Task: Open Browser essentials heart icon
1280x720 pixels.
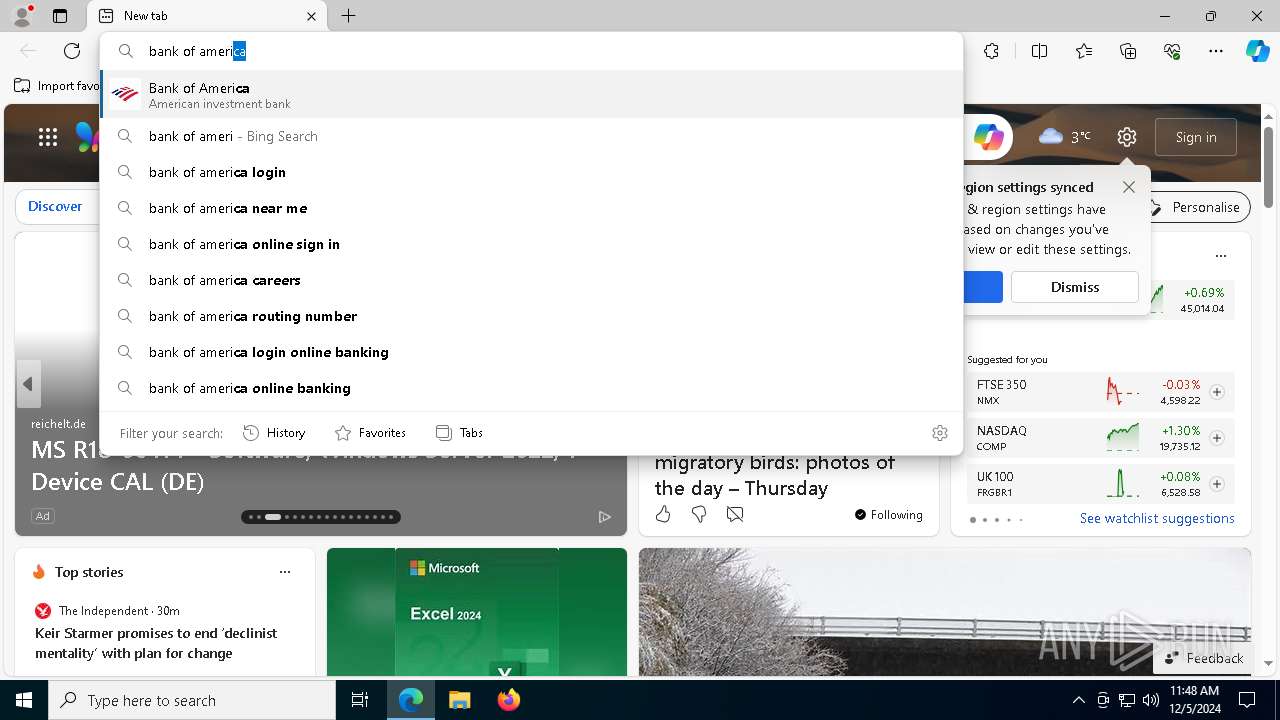Action: (1172, 51)
